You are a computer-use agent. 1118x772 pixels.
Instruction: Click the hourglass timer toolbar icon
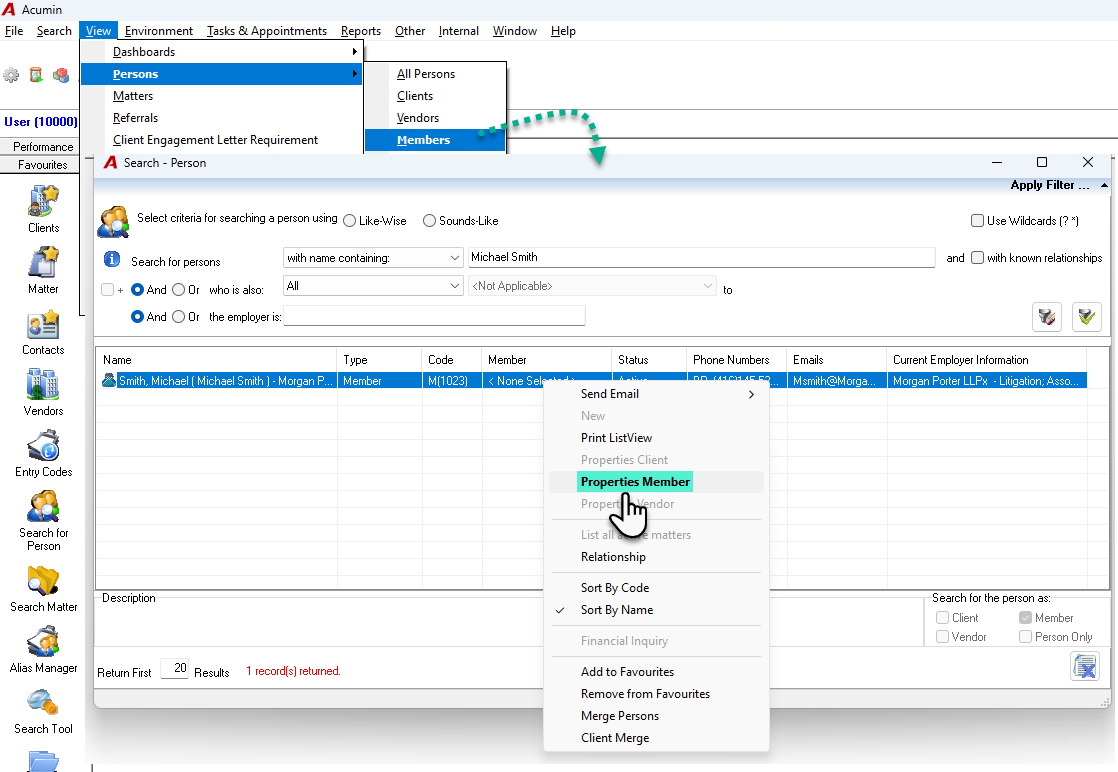click(36, 75)
